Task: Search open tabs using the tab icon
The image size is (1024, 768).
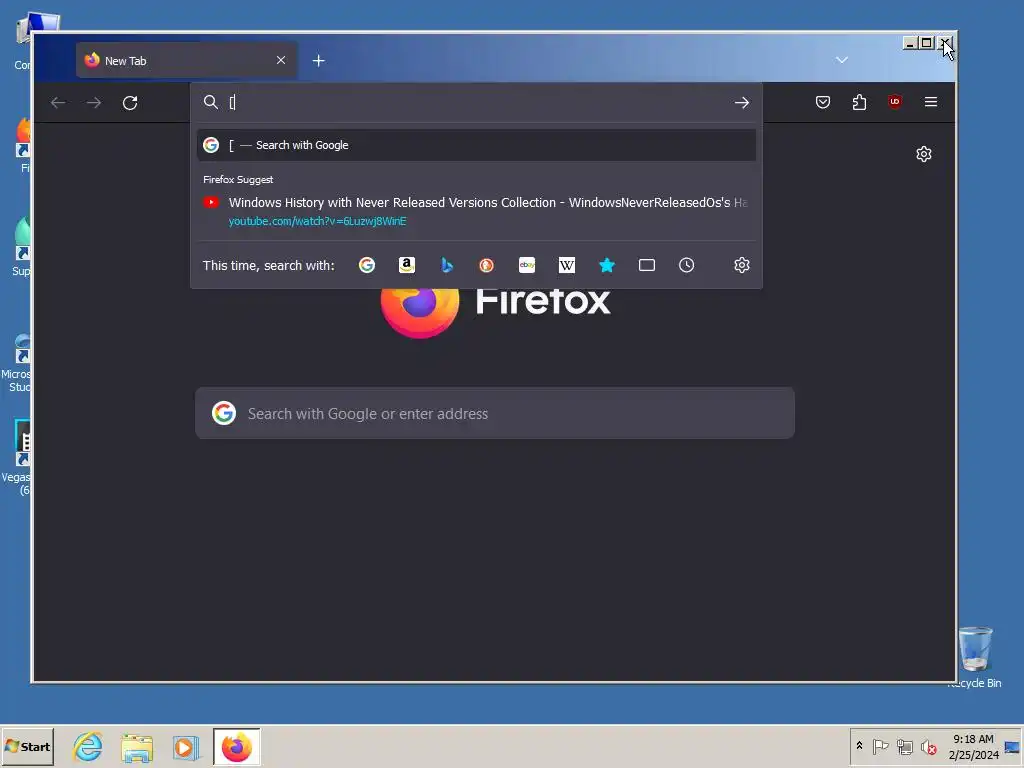Action: (647, 265)
